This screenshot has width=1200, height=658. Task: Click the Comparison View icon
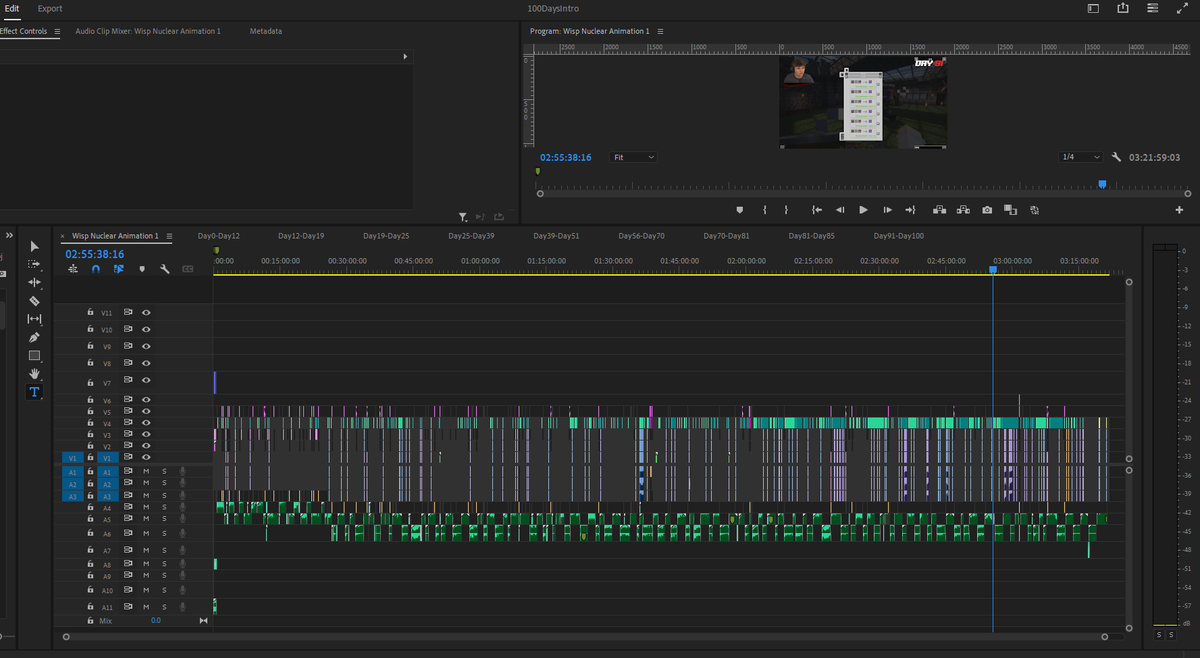pyautogui.click(x=1010, y=210)
